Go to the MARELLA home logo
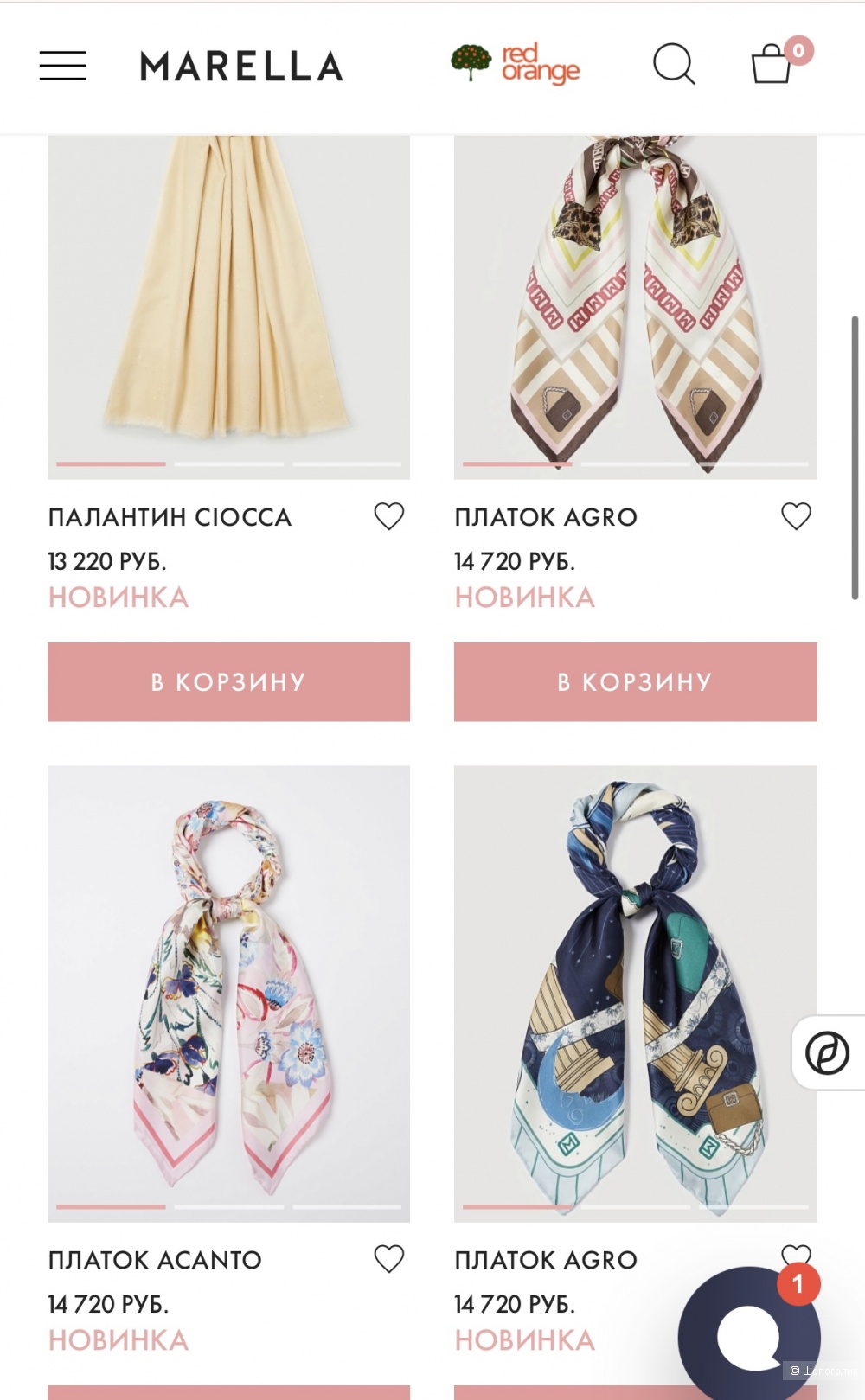Image resolution: width=865 pixels, height=1400 pixels. pyautogui.click(x=241, y=67)
